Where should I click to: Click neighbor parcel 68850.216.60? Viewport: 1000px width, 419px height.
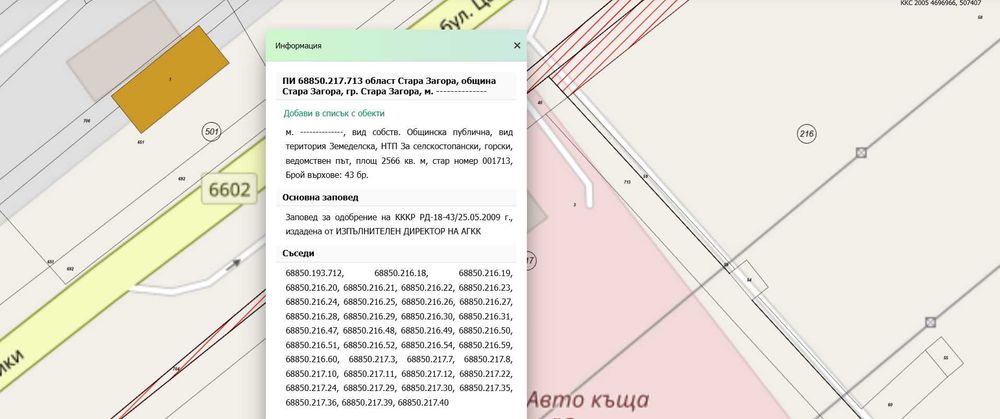[312, 360]
